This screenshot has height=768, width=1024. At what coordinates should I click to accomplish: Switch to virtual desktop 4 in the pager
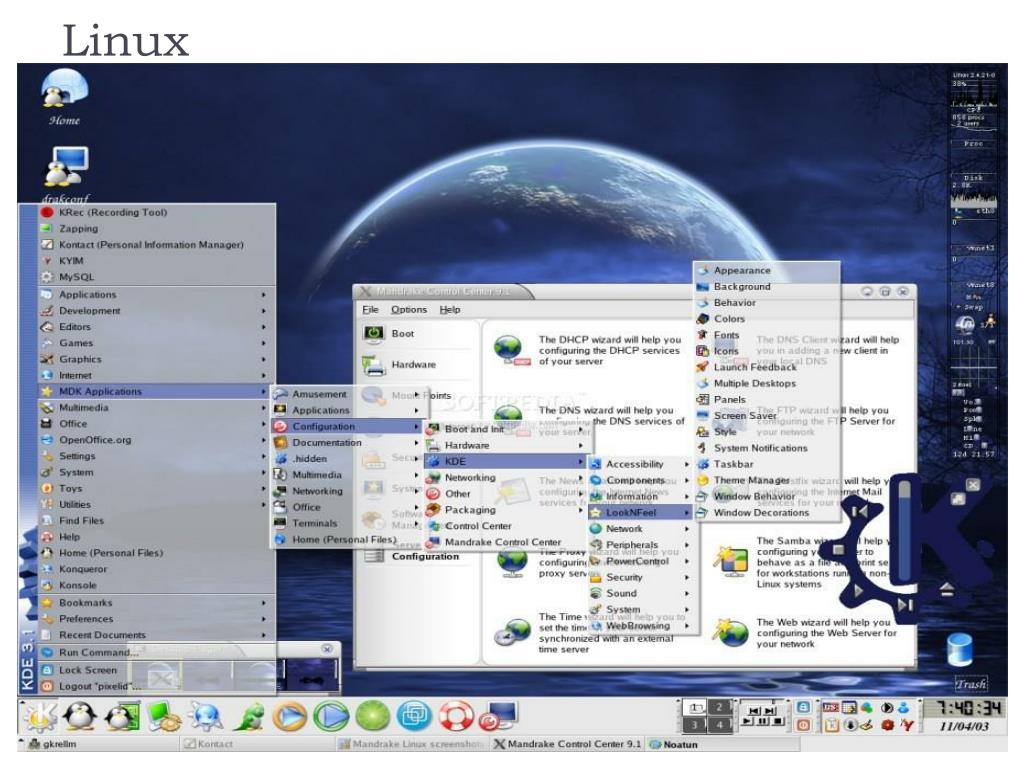[x=720, y=724]
